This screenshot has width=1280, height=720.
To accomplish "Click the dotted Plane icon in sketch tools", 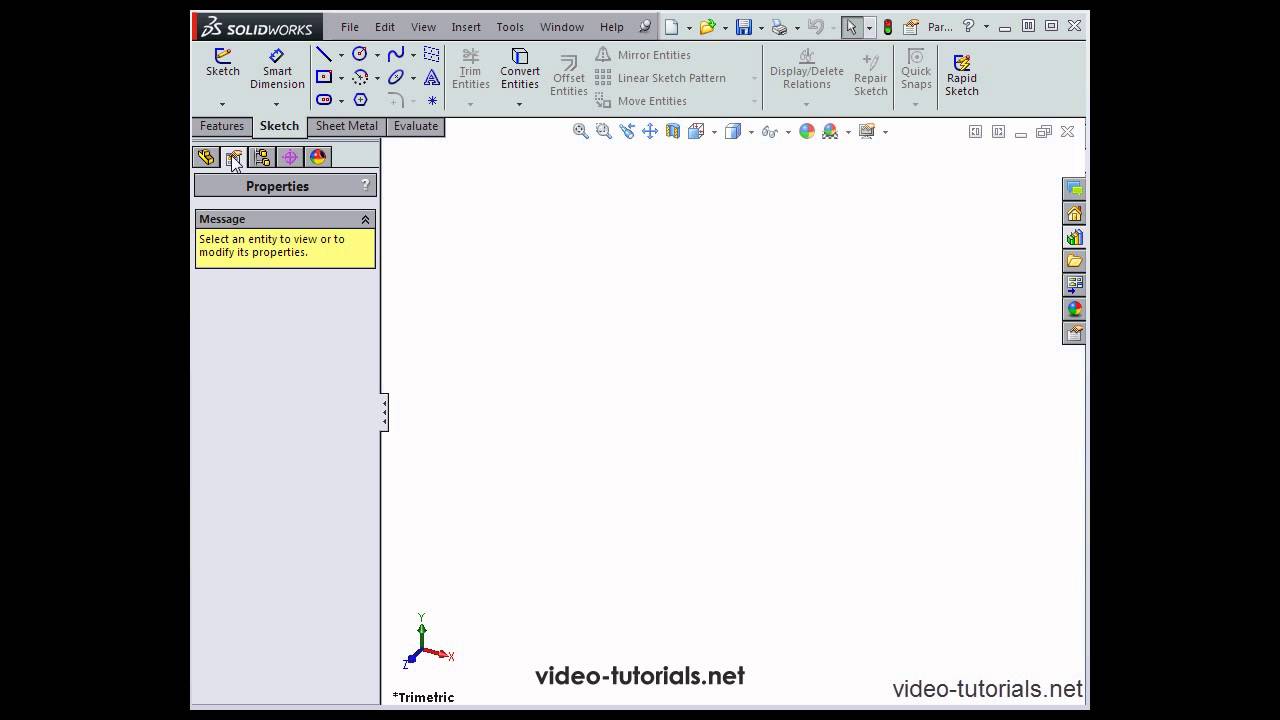I will click(x=432, y=54).
